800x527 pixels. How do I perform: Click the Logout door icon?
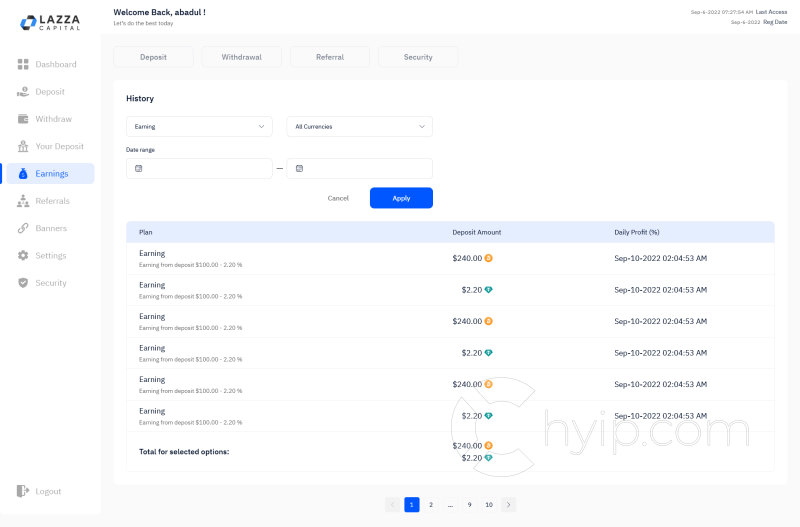(23, 491)
